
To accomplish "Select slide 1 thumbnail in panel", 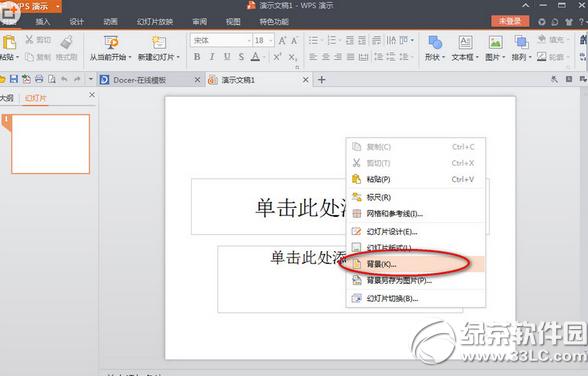I will point(51,144).
